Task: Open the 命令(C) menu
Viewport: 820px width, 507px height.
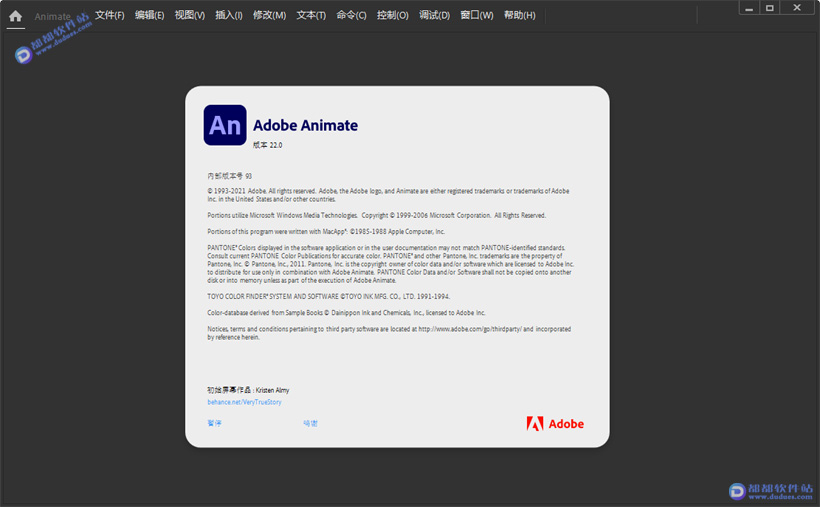Action: tap(351, 16)
